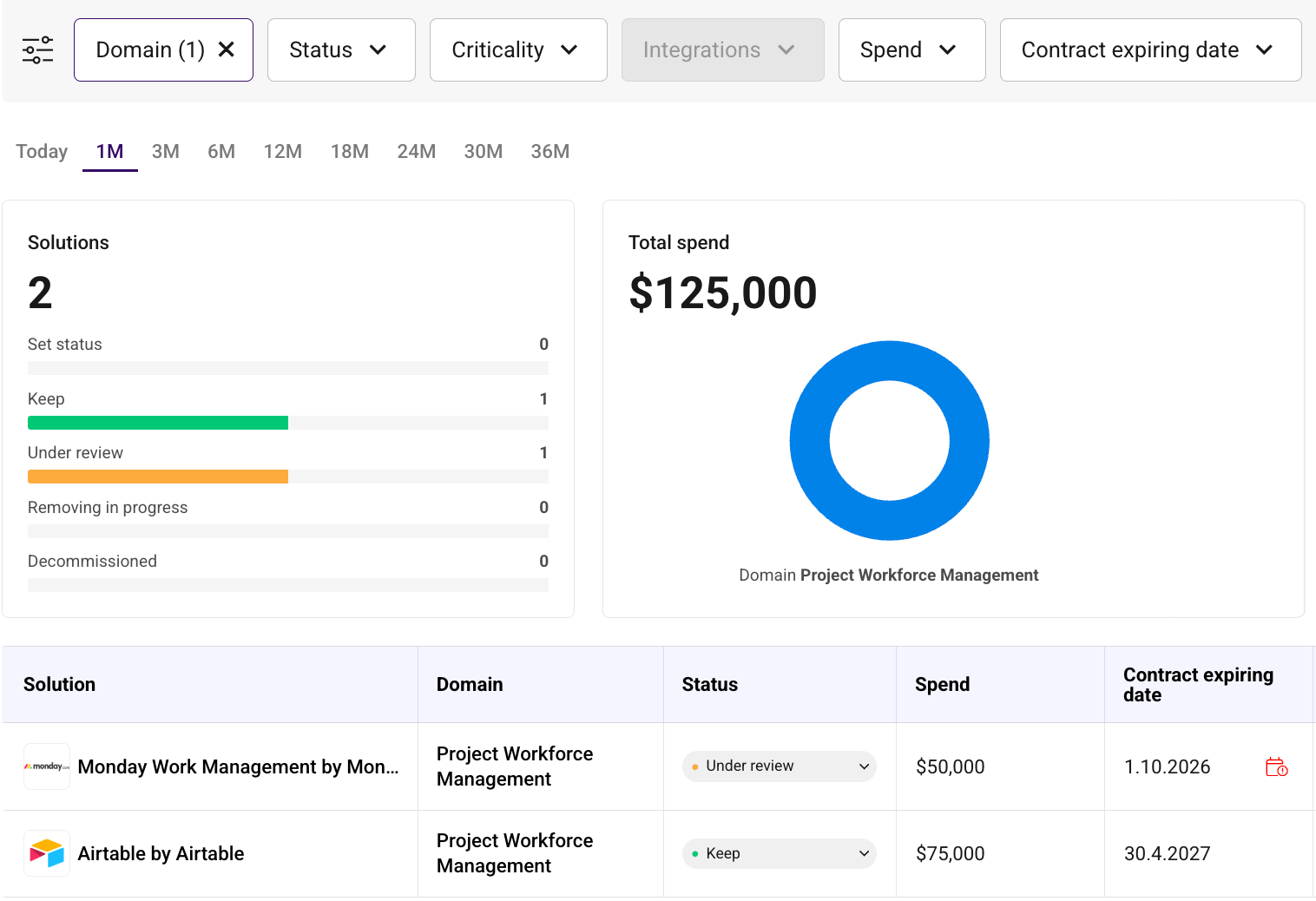Select the 1M time range tab
This screenshot has height=901, width=1316.
[110, 151]
